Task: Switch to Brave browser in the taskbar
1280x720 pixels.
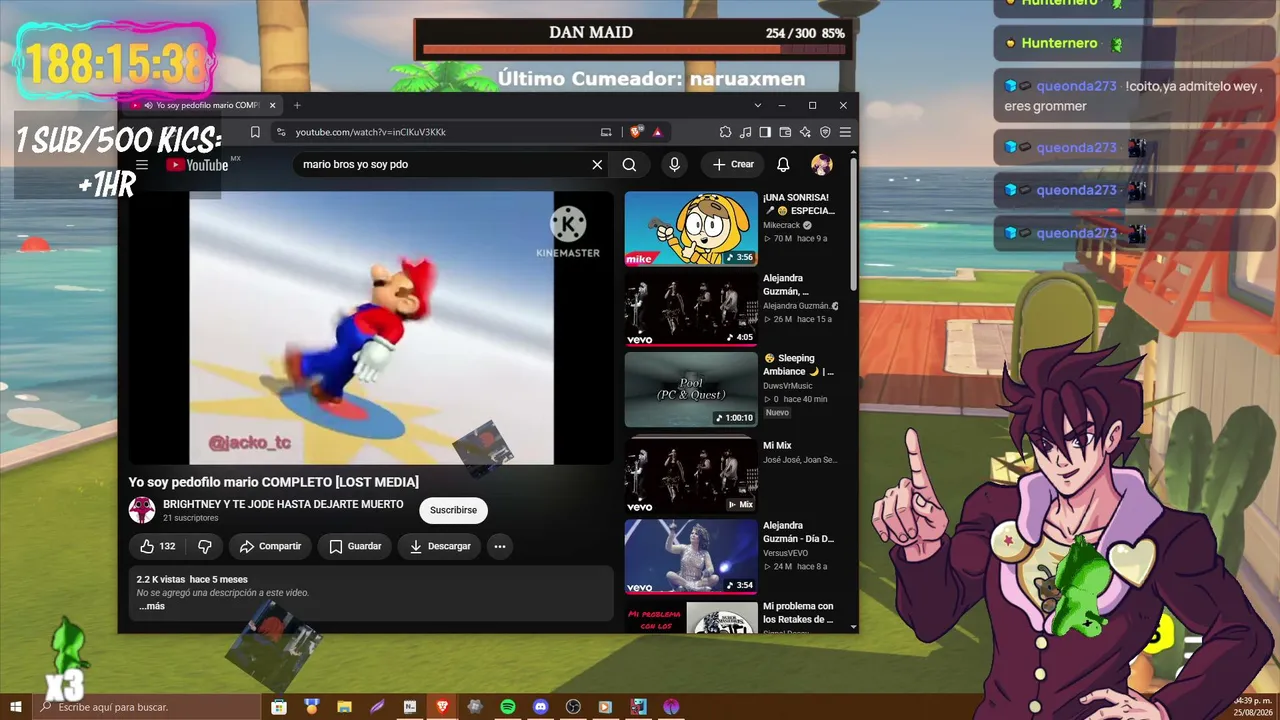Action: pos(442,707)
